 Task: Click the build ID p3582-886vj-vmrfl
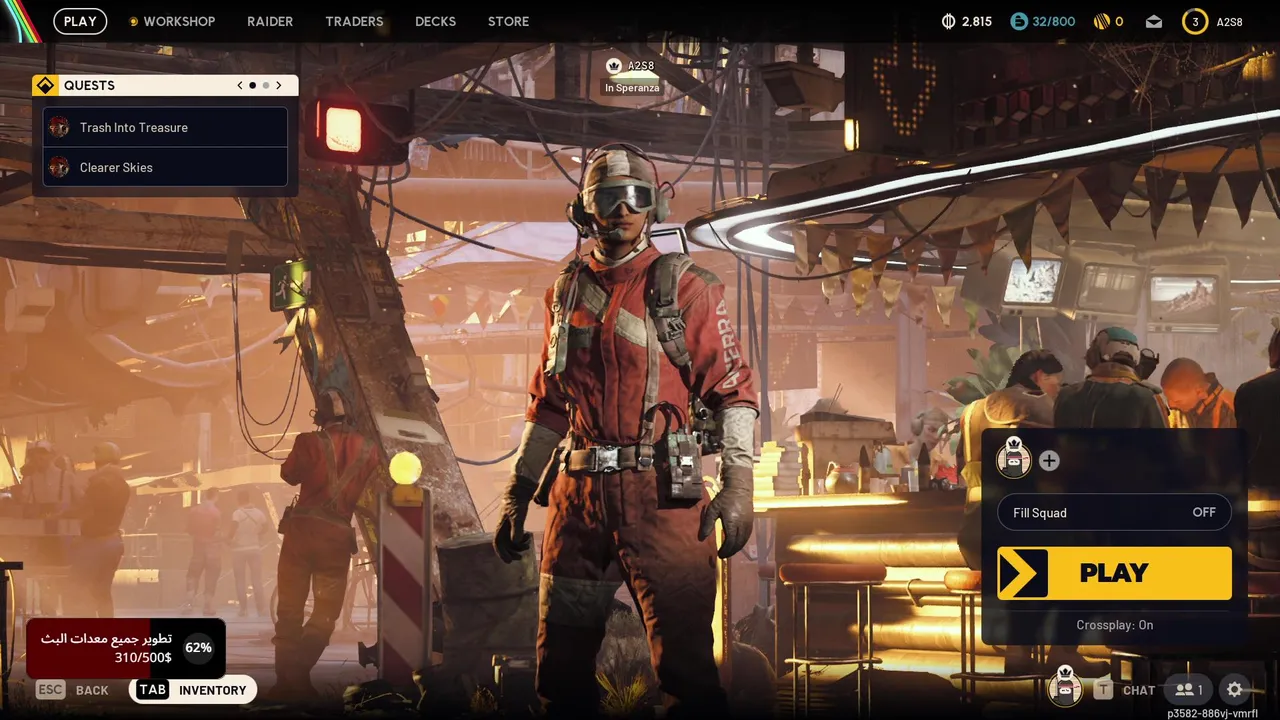point(1213,713)
